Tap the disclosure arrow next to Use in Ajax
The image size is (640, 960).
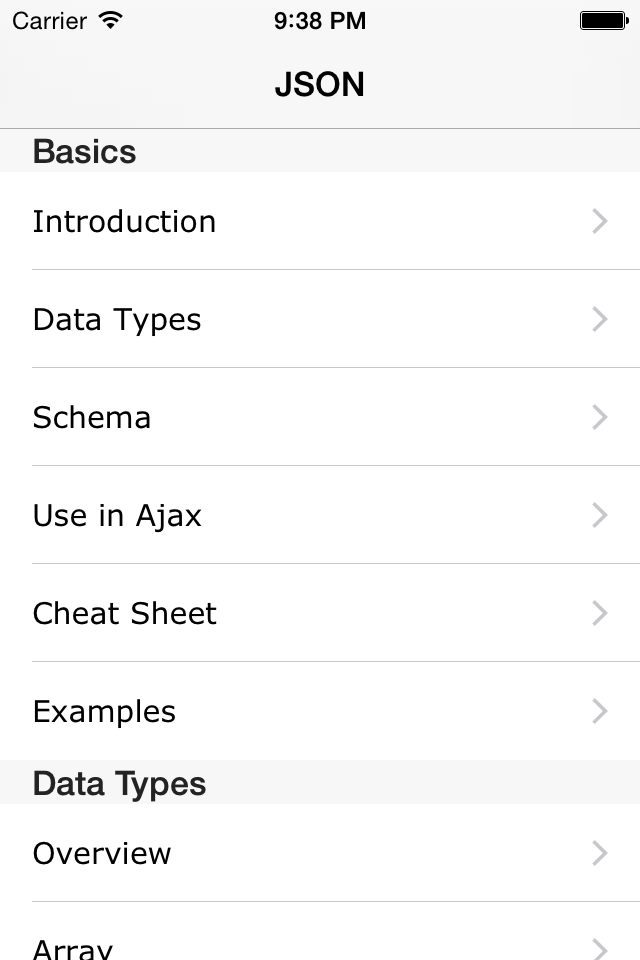[x=600, y=515]
